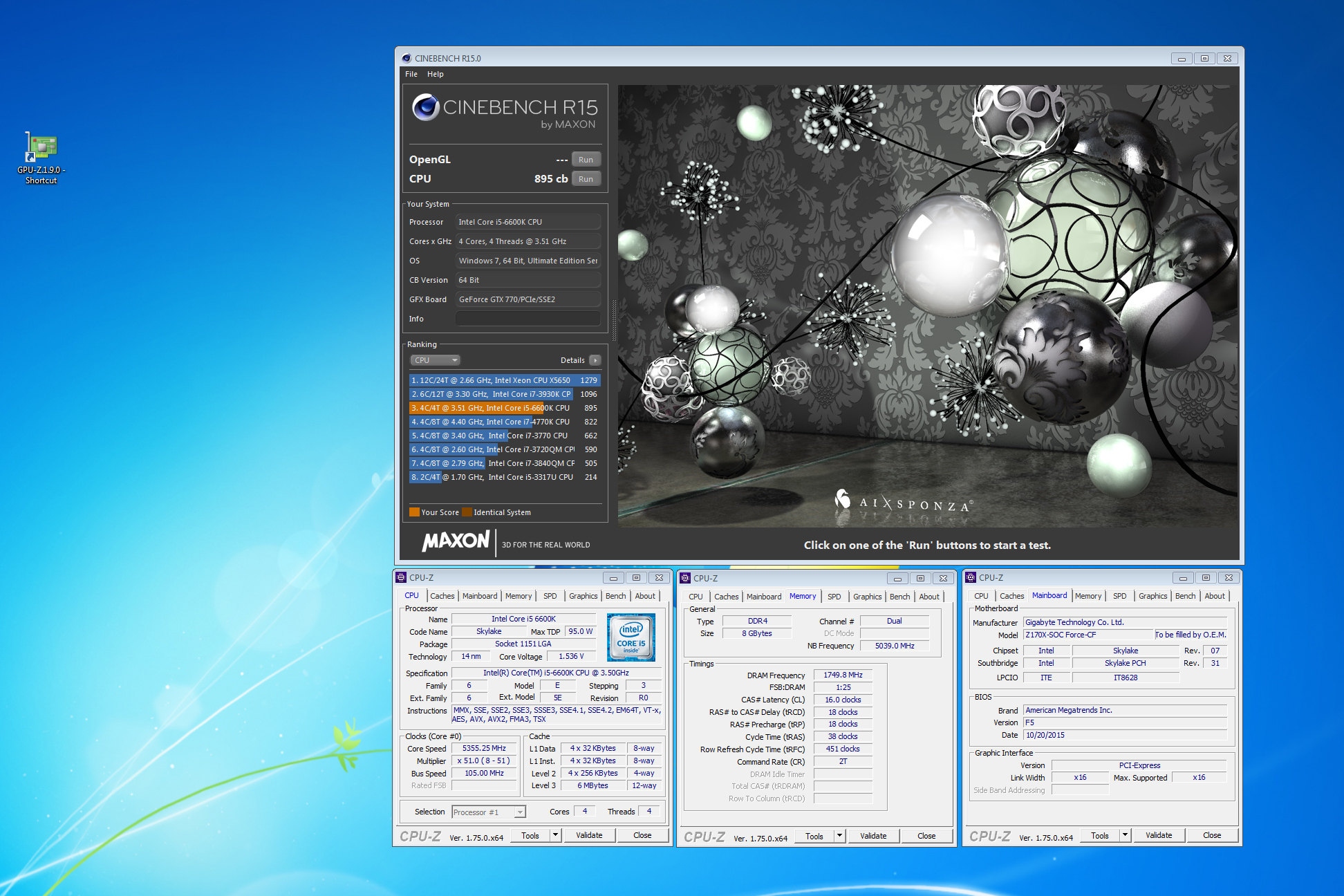
Task: Run the OpenGL benchmark
Action: pos(586,160)
